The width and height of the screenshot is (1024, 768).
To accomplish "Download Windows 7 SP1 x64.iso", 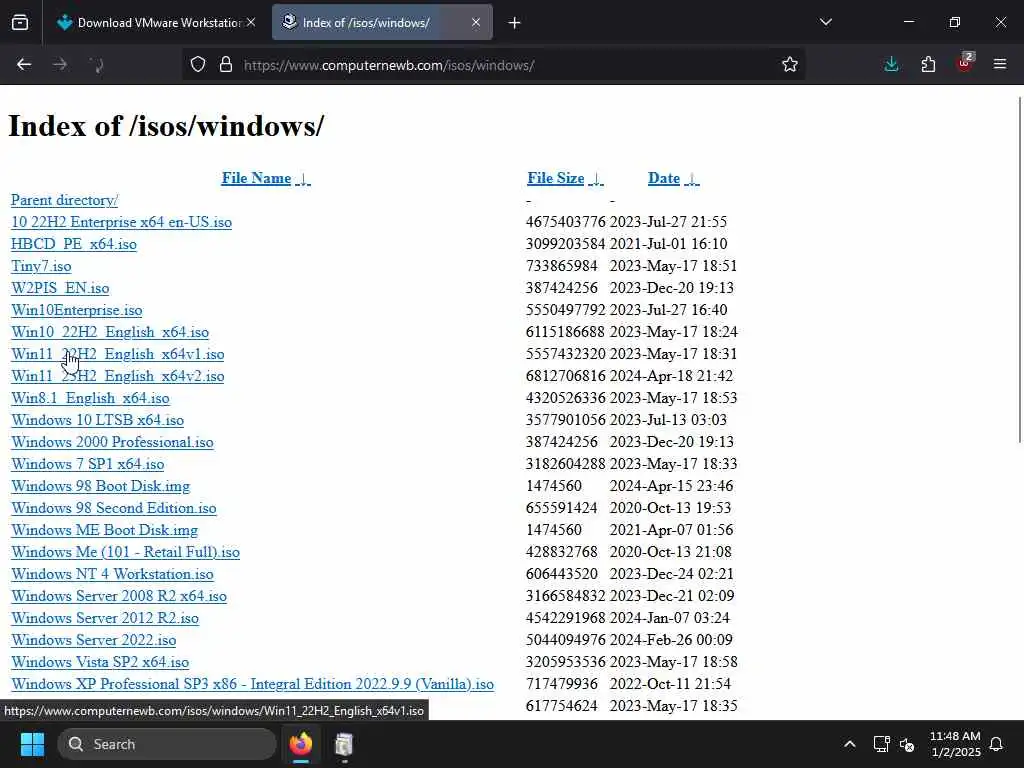I will point(88,464).
